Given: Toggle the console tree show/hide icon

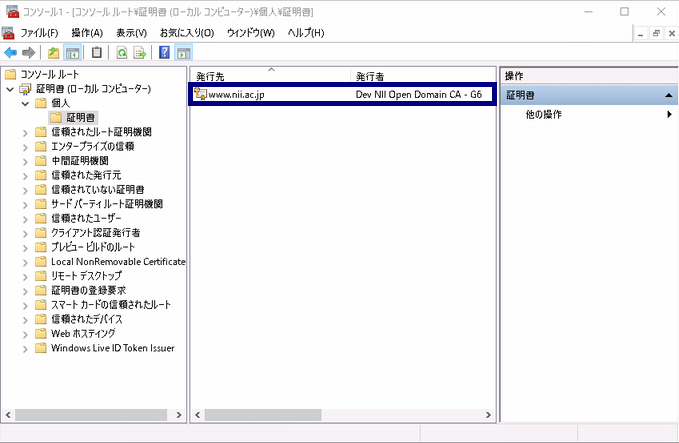Looking at the screenshot, I should (72, 53).
